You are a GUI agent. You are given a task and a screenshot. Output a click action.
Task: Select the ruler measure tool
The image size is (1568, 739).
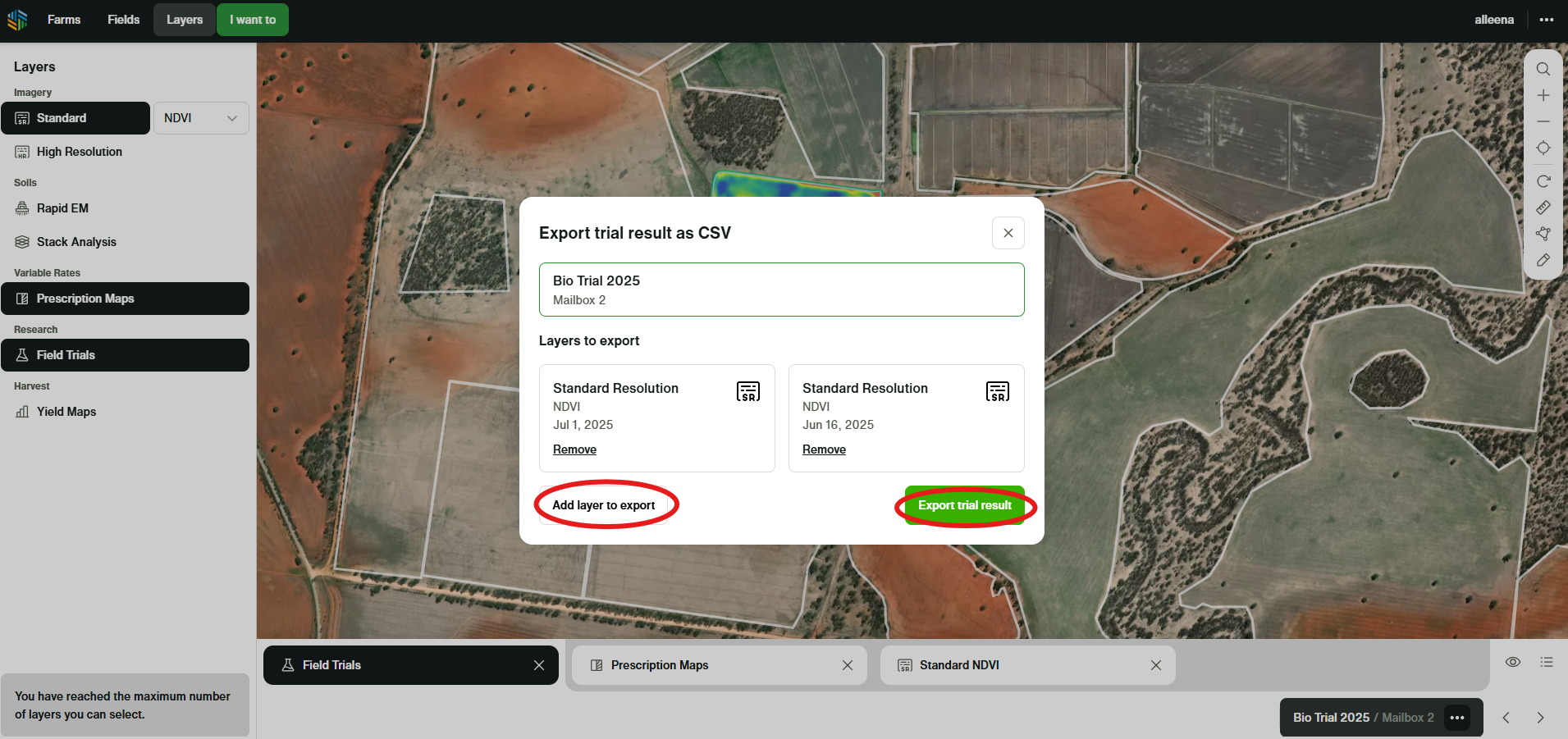pyautogui.click(x=1543, y=208)
